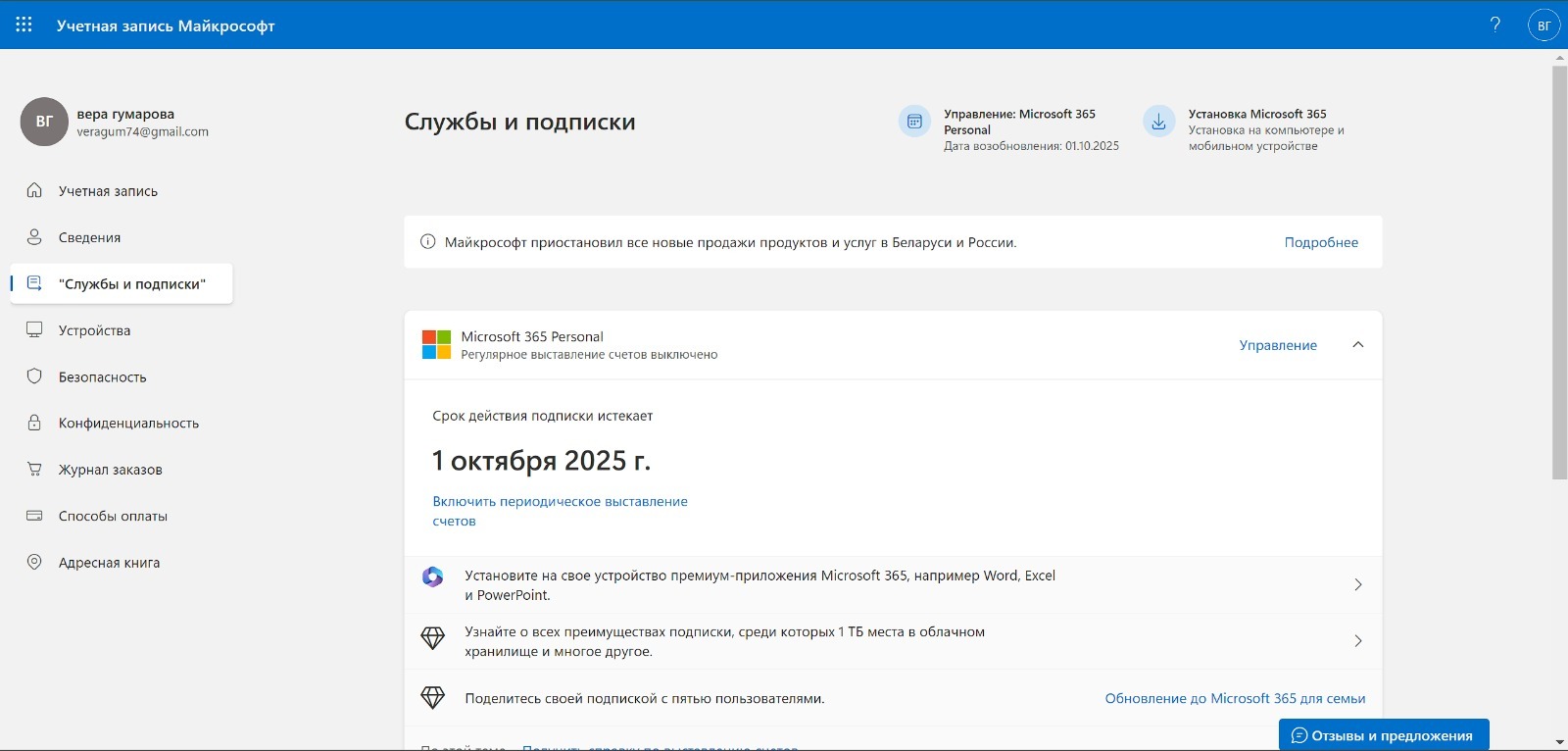This screenshot has height=751, width=1568.
Task: Click Обновление до Microsoft 365 для семьи
Action: 1235,698
